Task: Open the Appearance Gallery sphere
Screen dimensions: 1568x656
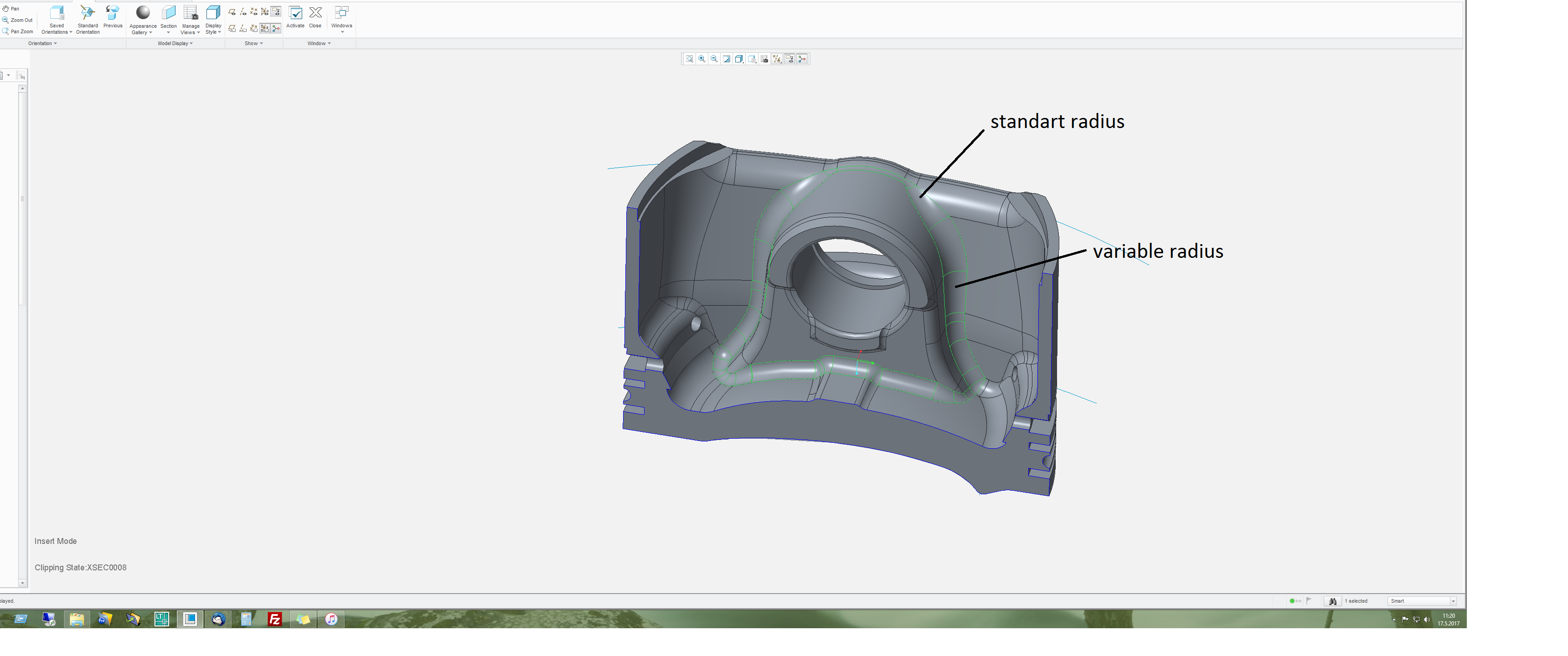Action: (143, 20)
